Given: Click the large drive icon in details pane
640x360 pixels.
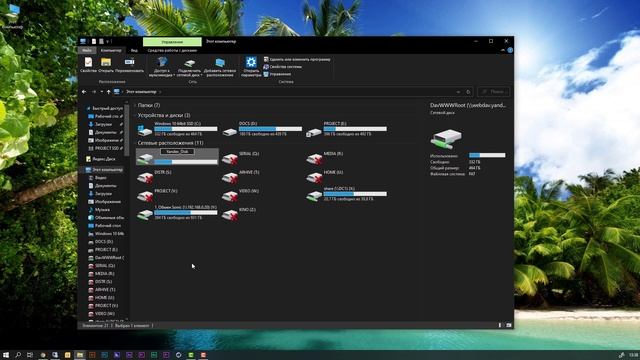Looking at the screenshot, I should tap(447, 139).
